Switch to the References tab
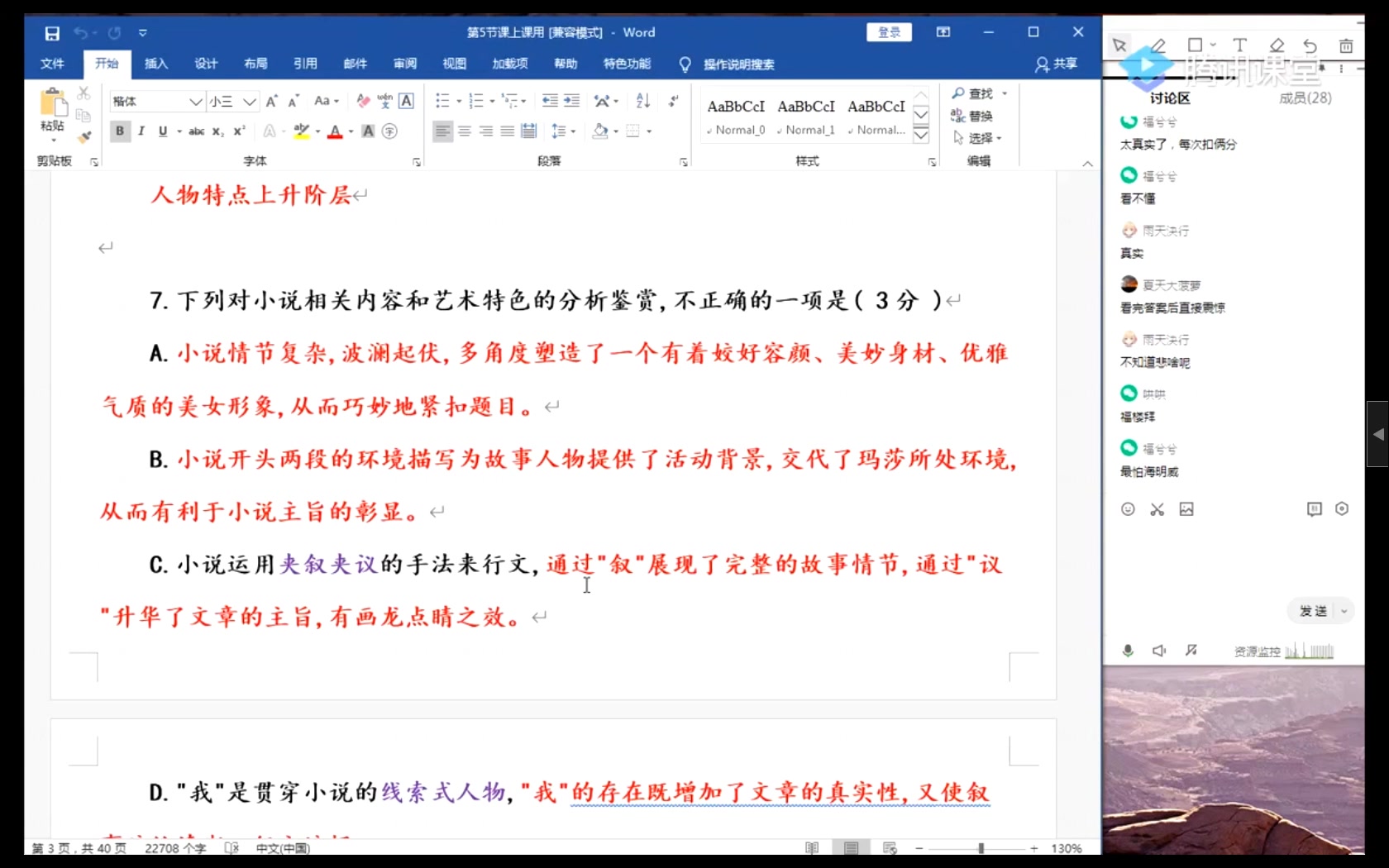The height and width of the screenshot is (868, 1389). click(305, 64)
